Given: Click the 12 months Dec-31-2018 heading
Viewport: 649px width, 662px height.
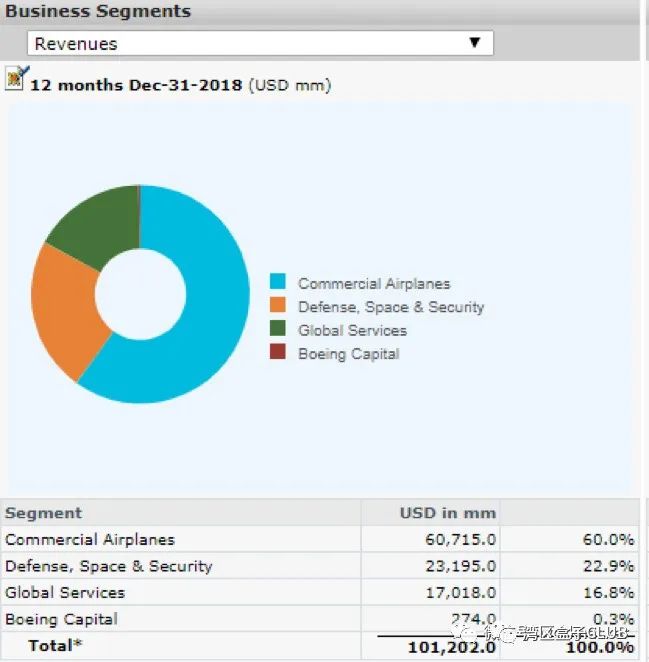Looking at the screenshot, I should point(136,85).
